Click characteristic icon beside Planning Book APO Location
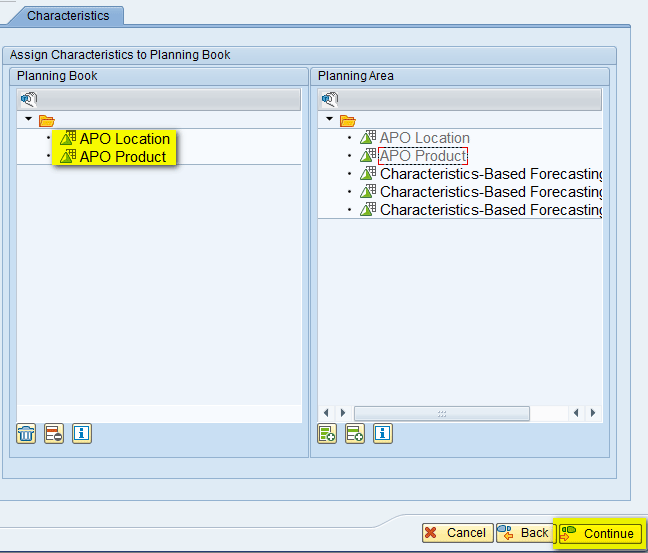The image size is (648, 553). pos(68,138)
